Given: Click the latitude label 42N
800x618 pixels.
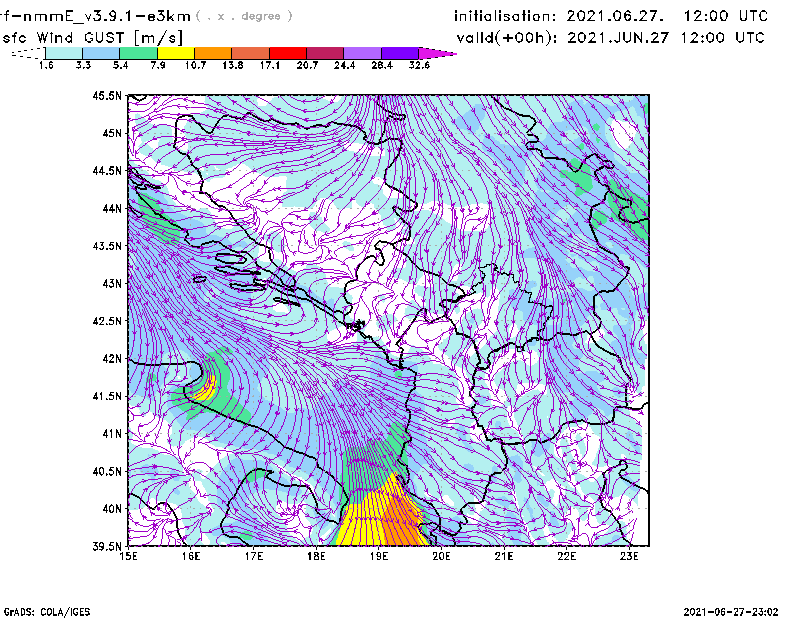Looking at the screenshot, I should (x=112, y=359).
